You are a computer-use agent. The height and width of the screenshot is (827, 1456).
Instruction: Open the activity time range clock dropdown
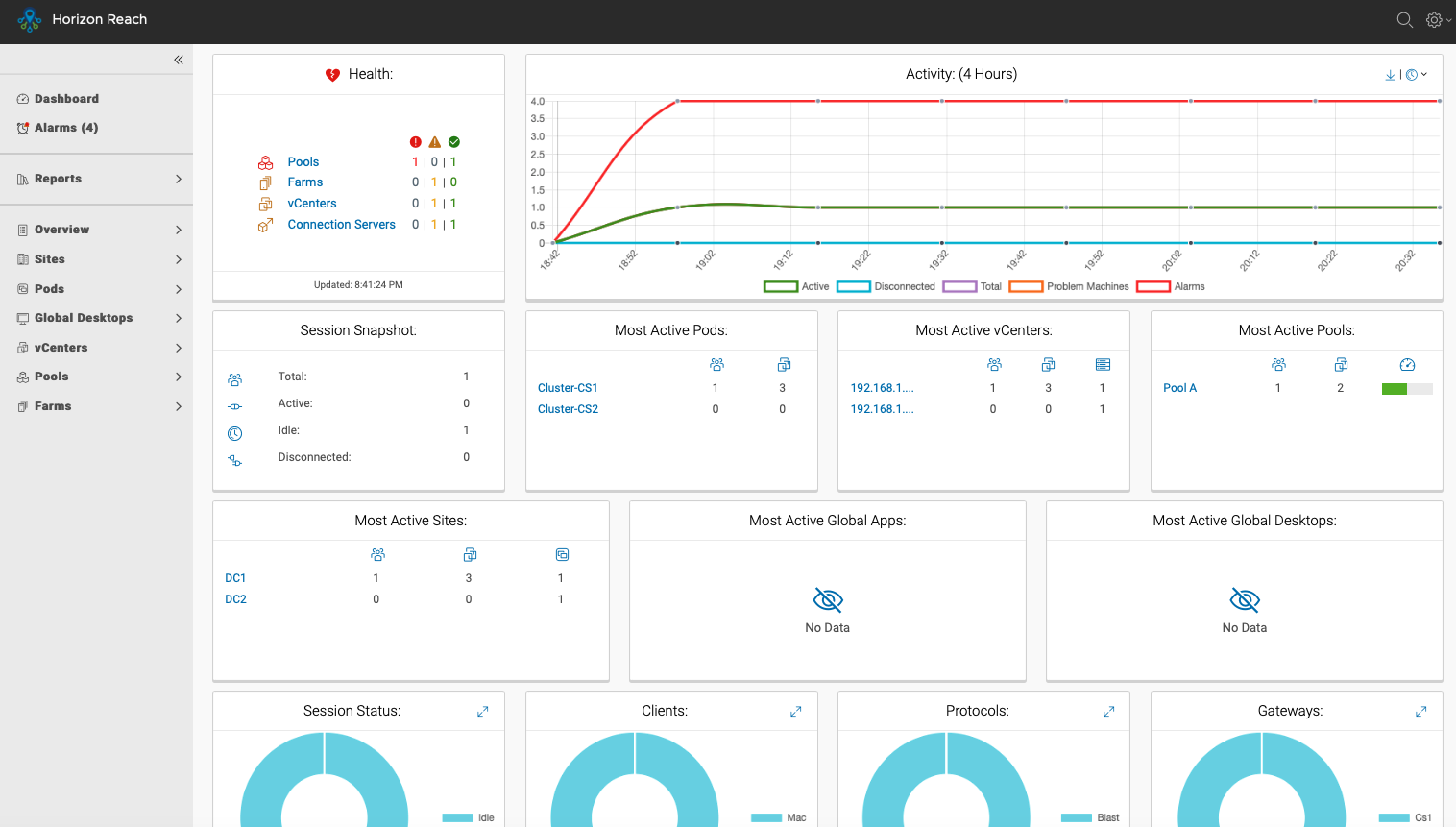pyautogui.click(x=1417, y=75)
